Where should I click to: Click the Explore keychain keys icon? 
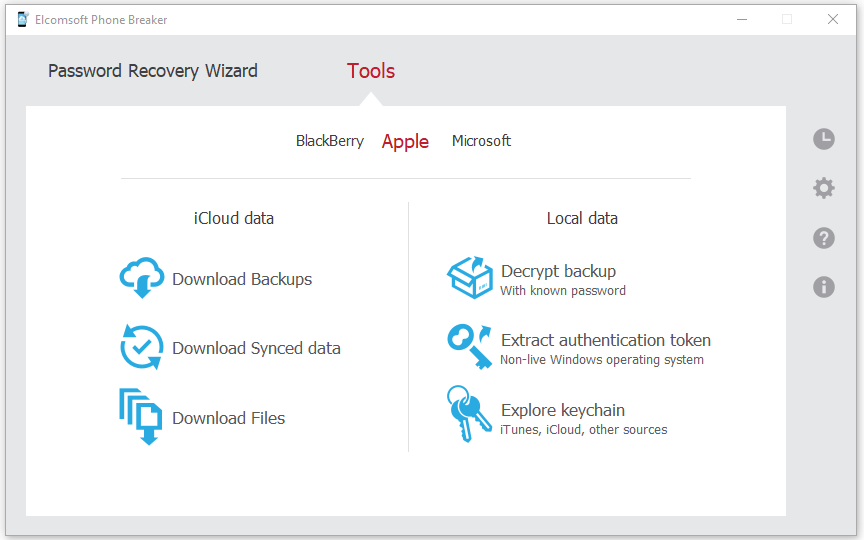click(x=469, y=414)
